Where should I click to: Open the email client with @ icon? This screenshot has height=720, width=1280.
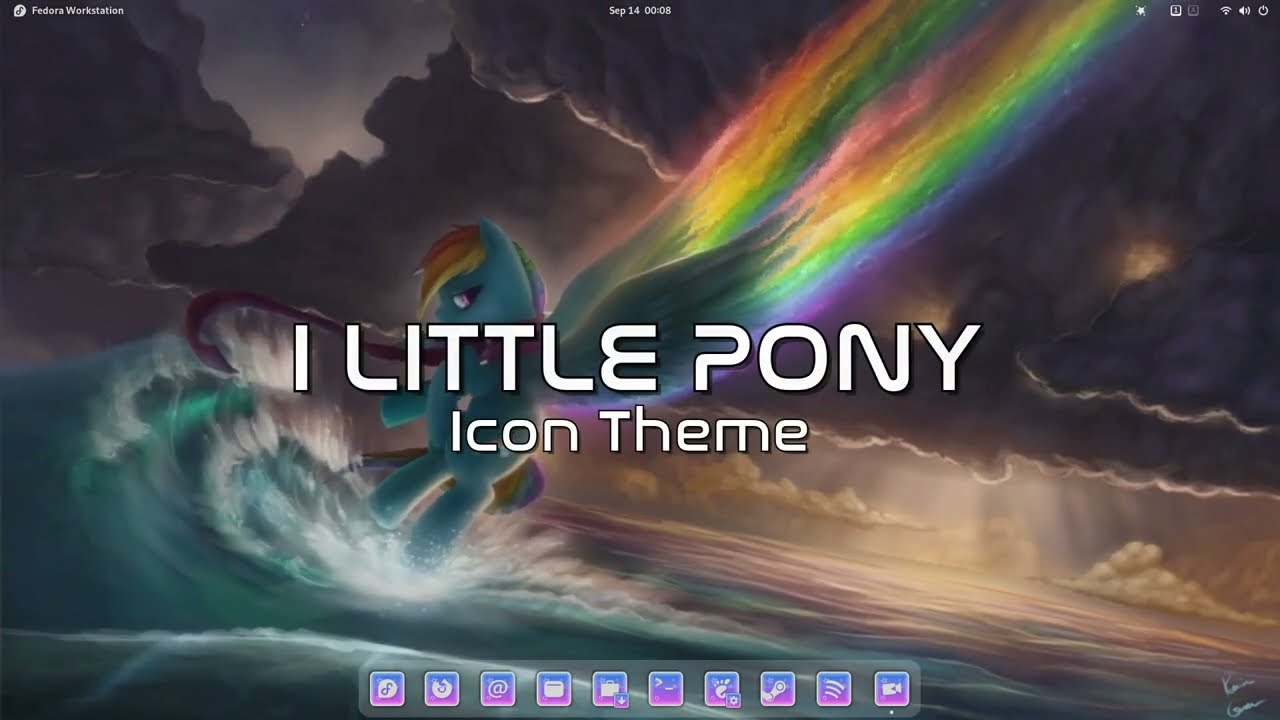[499, 688]
